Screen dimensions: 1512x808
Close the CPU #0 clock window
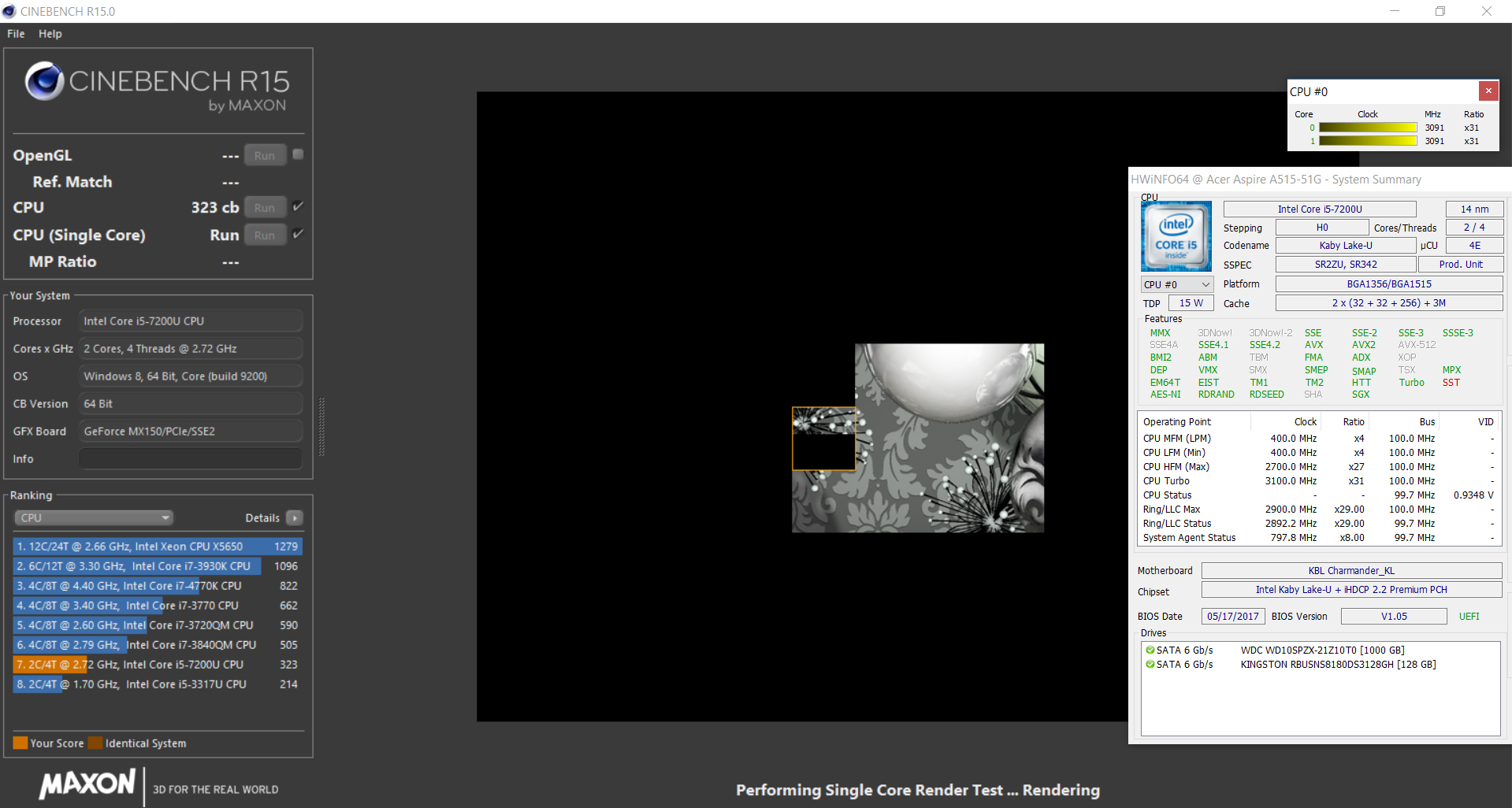(x=1488, y=91)
